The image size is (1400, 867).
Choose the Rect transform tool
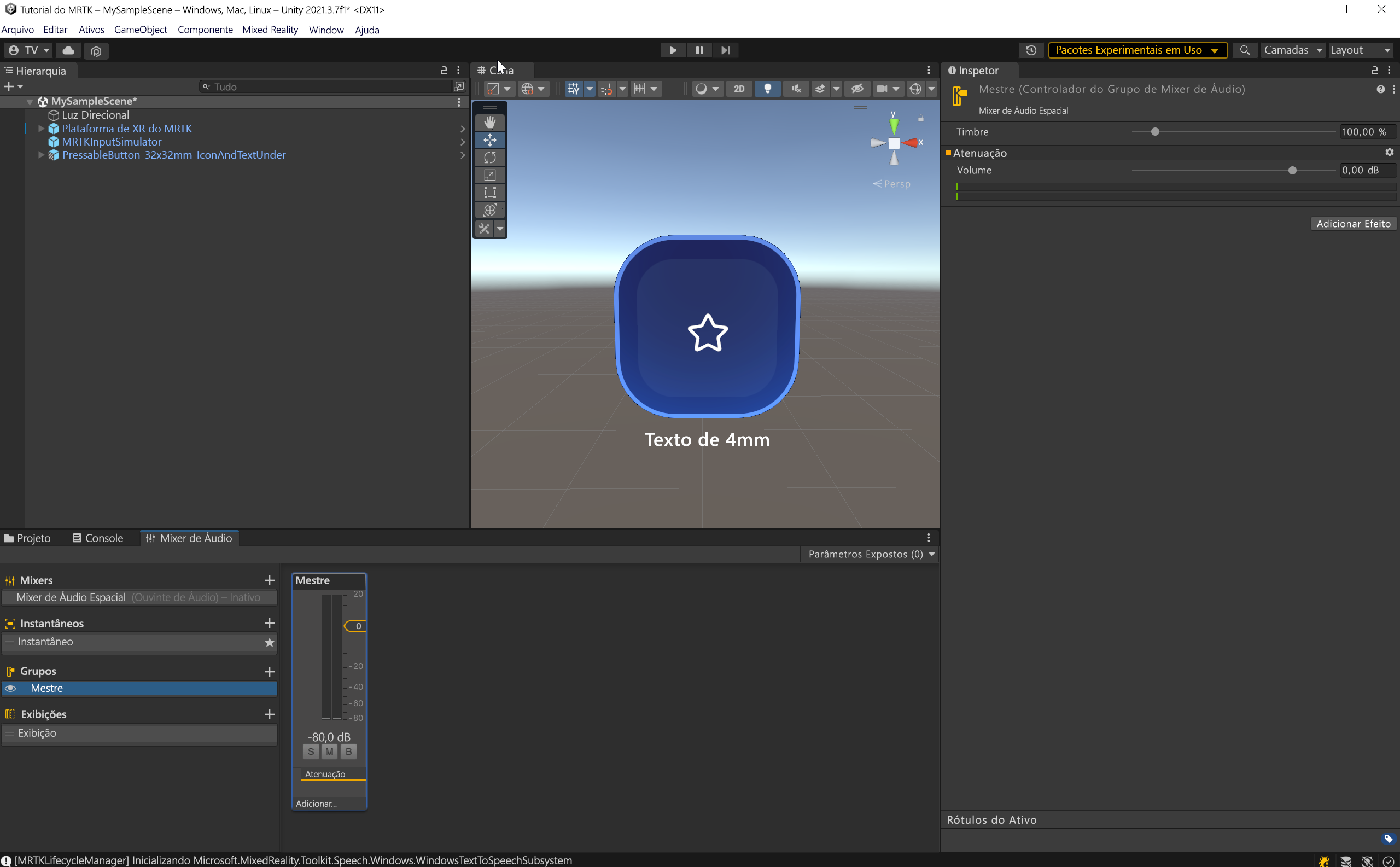point(490,193)
